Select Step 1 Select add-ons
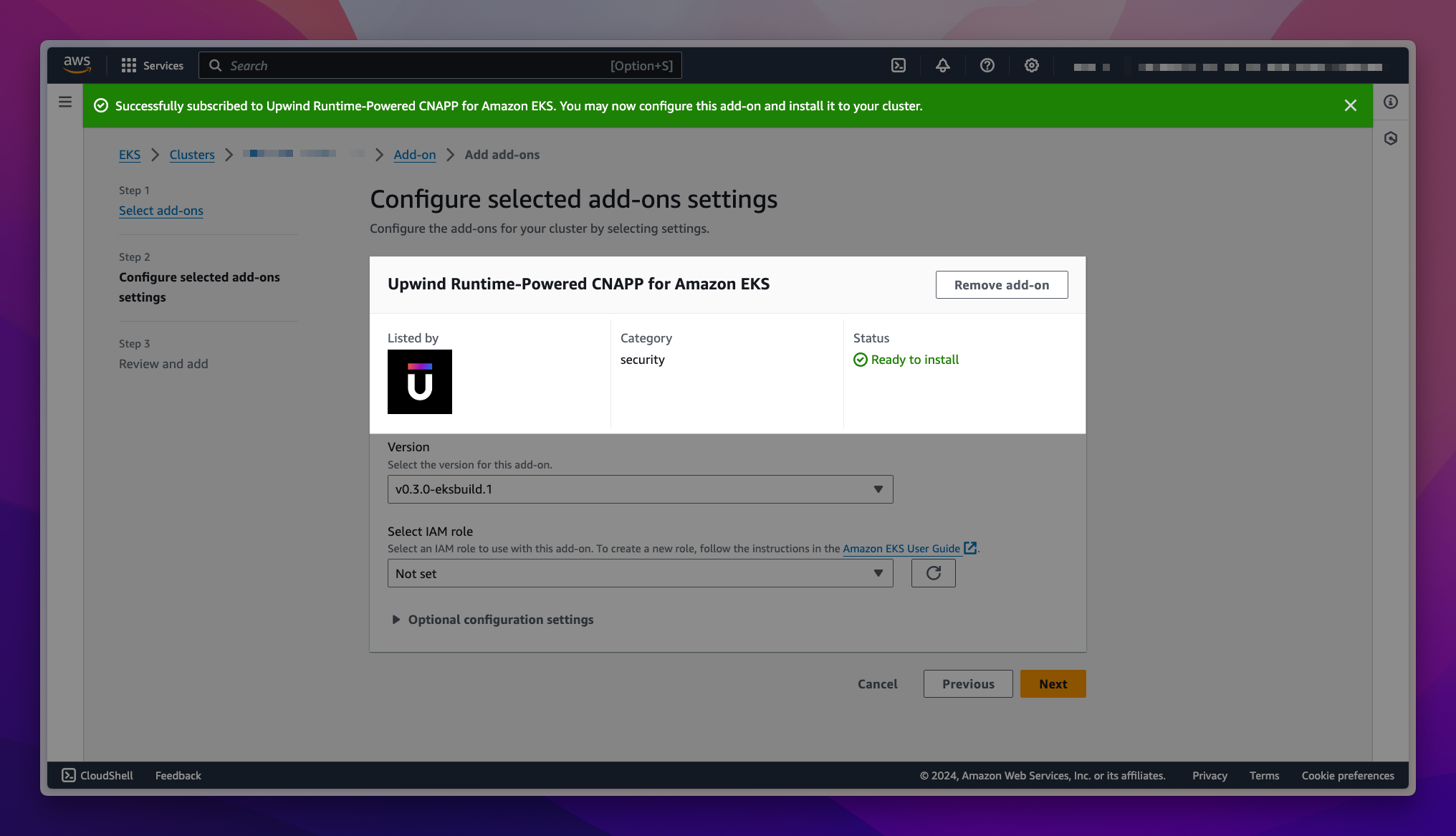Viewport: 1456px width, 836px height. click(x=160, y=210)
